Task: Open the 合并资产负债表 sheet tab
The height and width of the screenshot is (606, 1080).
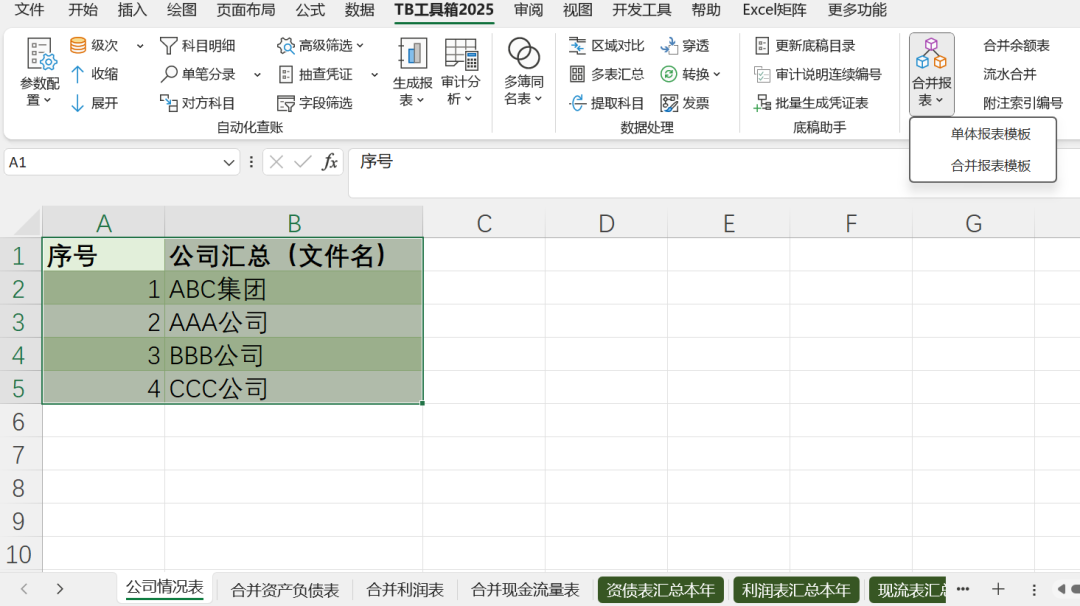Action: click(284, 590)
